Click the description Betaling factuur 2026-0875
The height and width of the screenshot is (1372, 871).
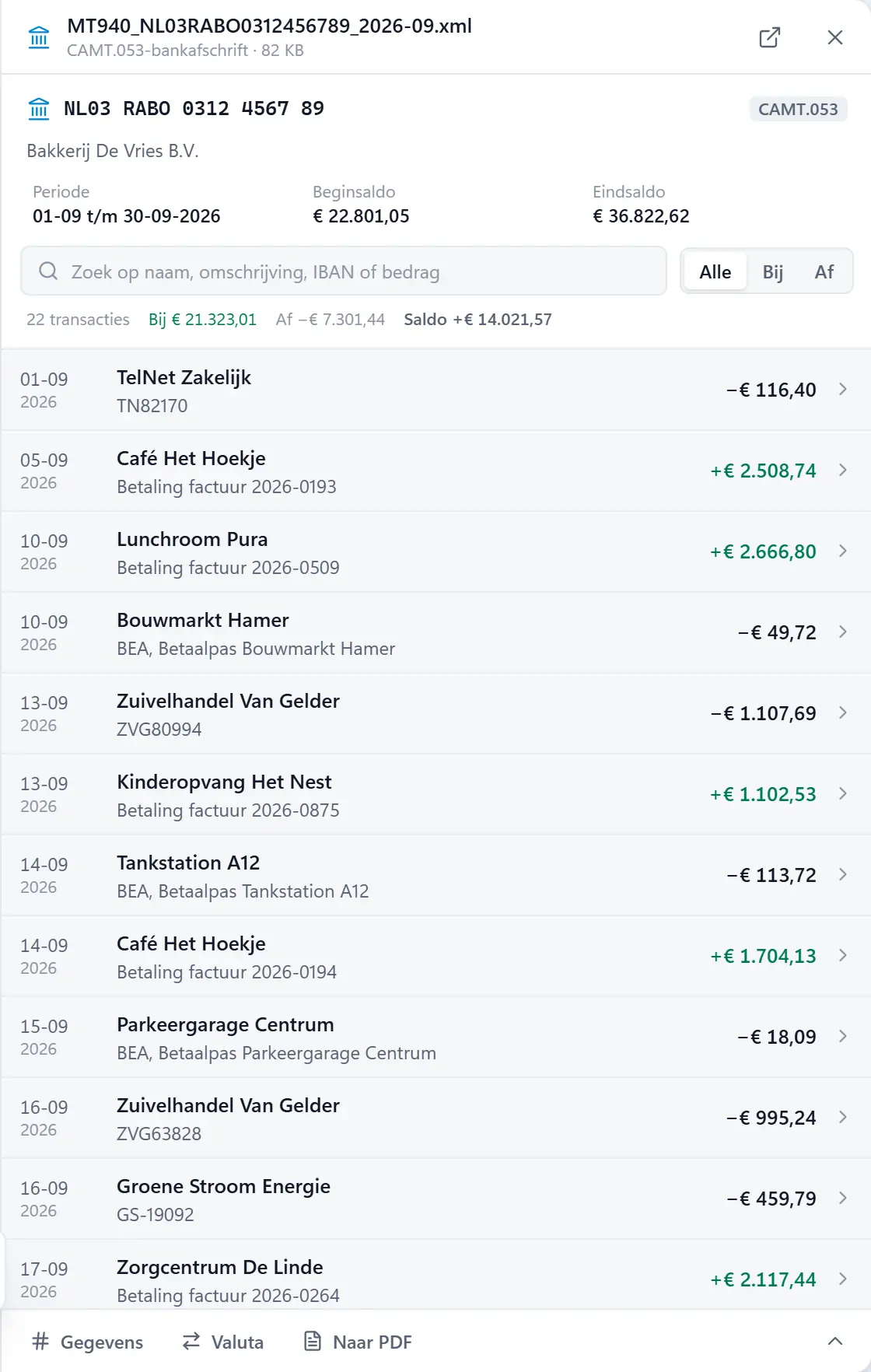click(x=228, y=810)
